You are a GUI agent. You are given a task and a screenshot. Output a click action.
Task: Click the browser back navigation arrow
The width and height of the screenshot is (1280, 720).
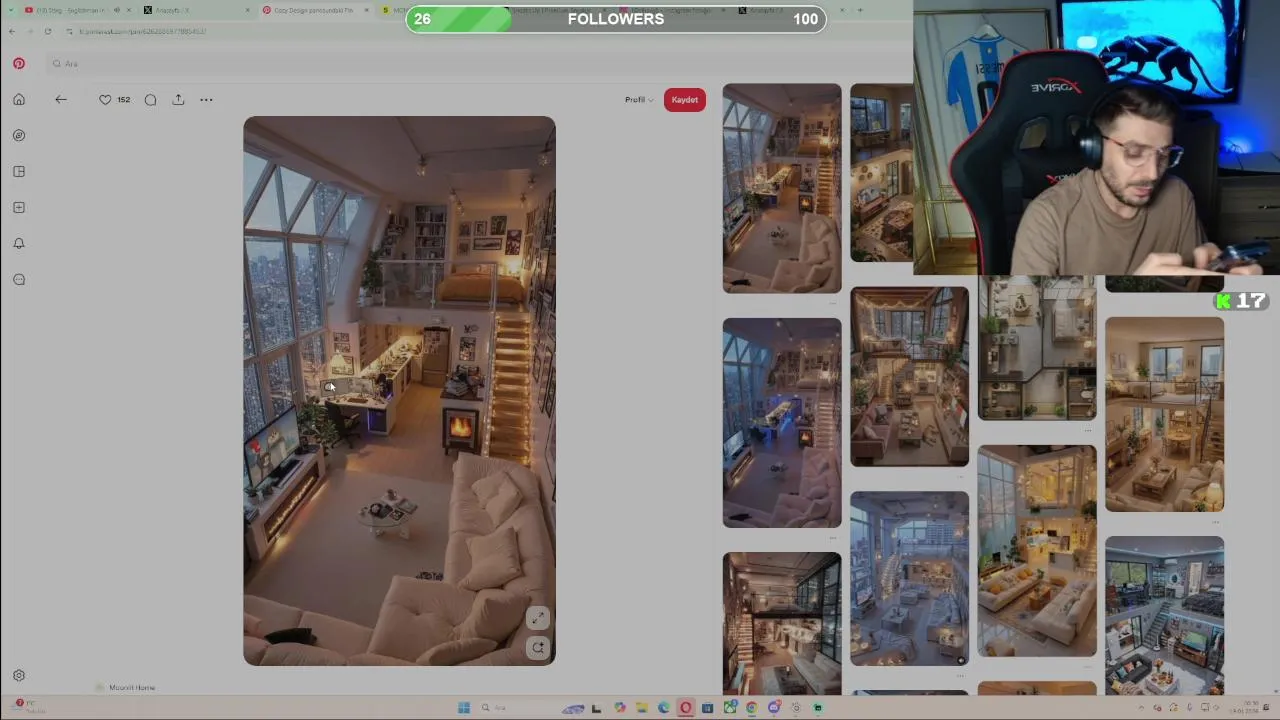[x=11, y=31]
